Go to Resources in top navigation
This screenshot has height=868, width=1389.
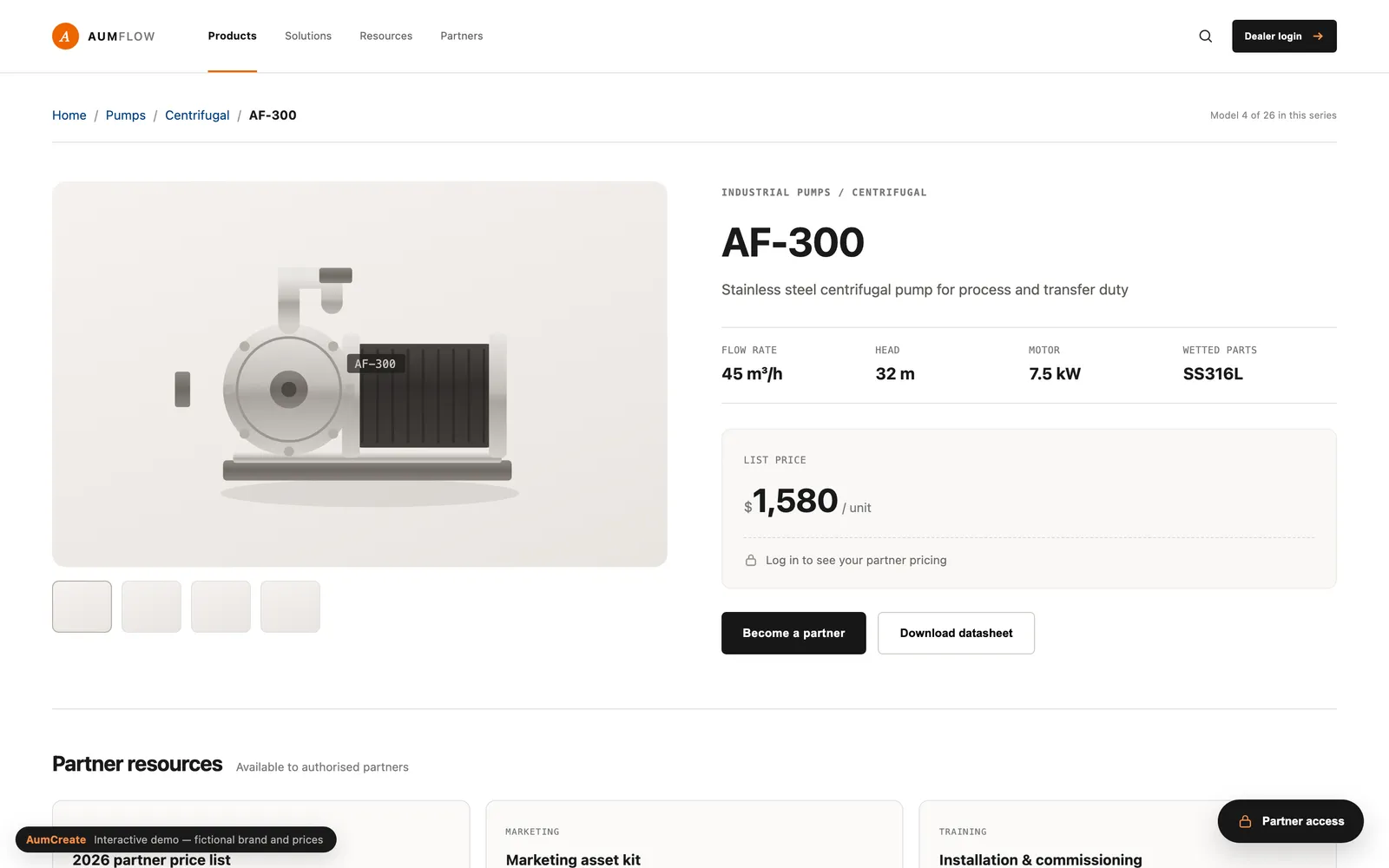coord(386,36)
